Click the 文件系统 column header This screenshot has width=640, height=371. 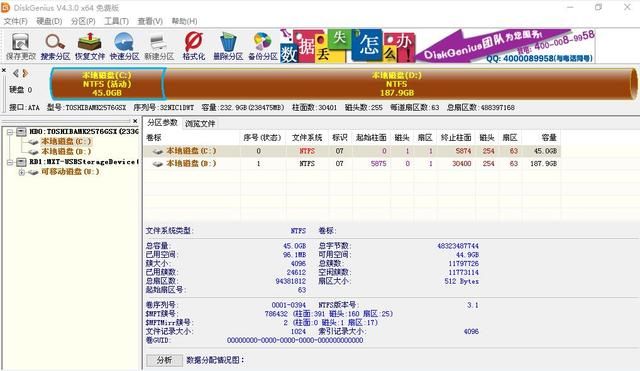[x=307, y=138]
